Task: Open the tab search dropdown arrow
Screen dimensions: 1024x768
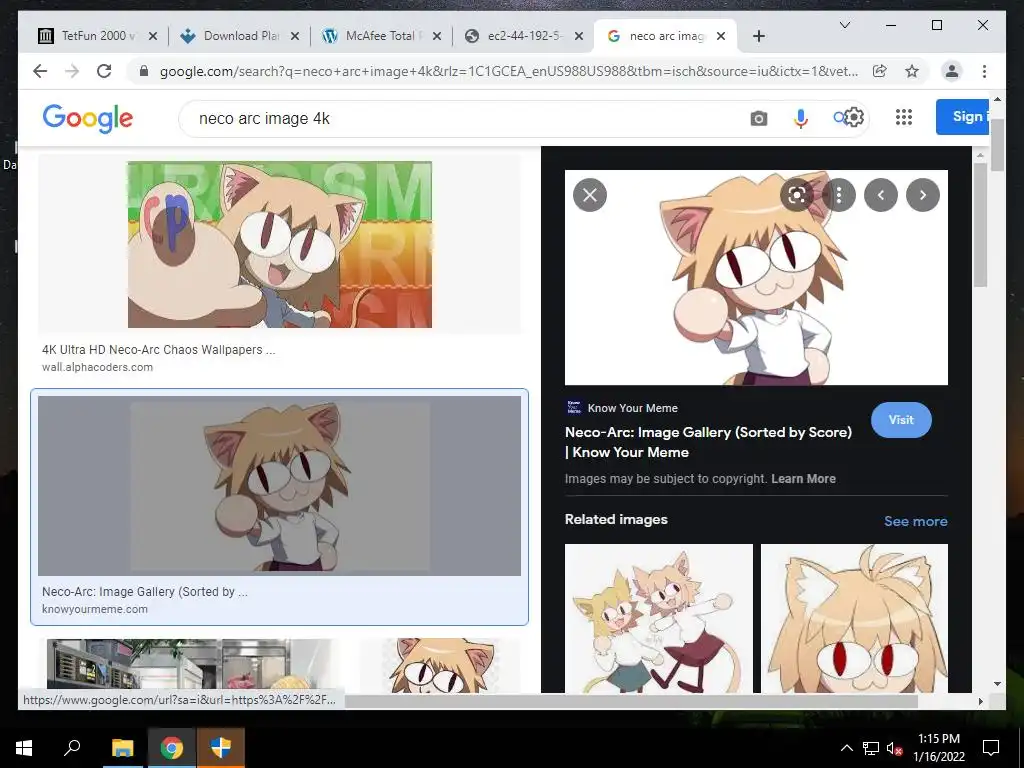Action: 844,25
